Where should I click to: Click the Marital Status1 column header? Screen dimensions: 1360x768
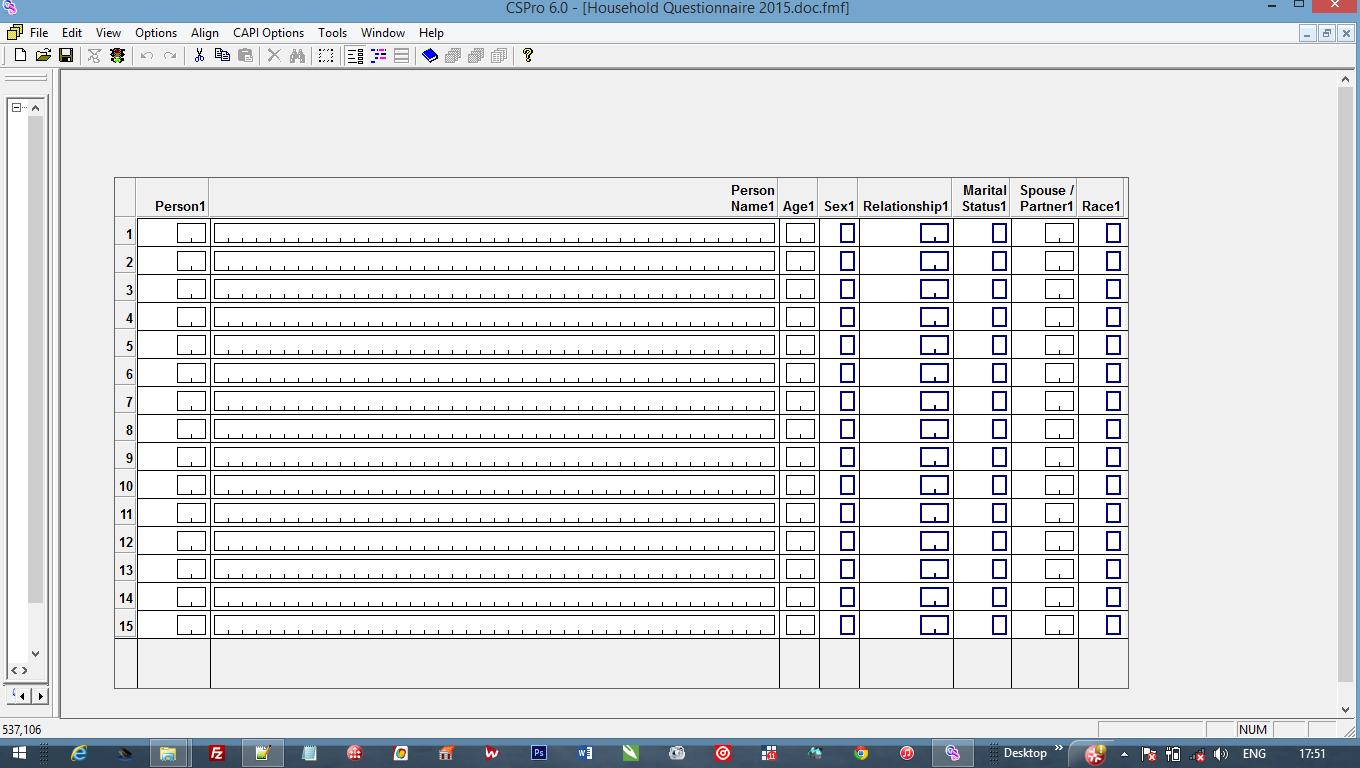click(x=982, y=198)
